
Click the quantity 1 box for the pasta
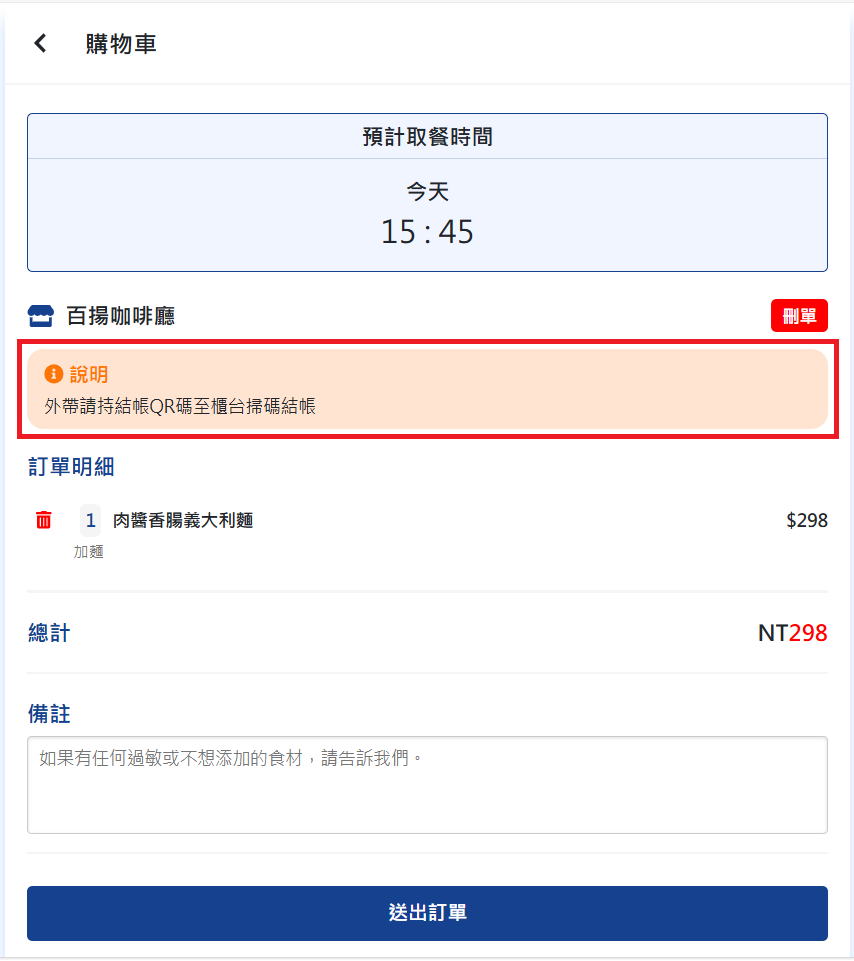90,520
